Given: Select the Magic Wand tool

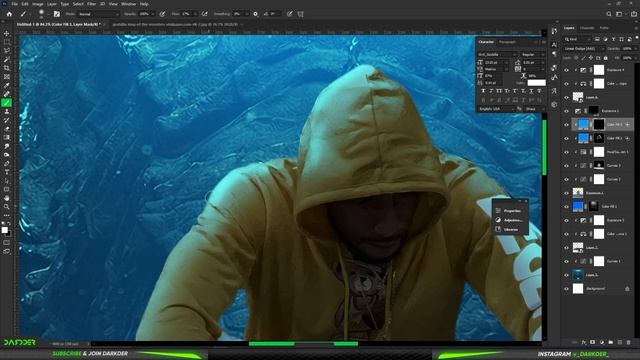Looking at the screenshot, I should point(7,59).
